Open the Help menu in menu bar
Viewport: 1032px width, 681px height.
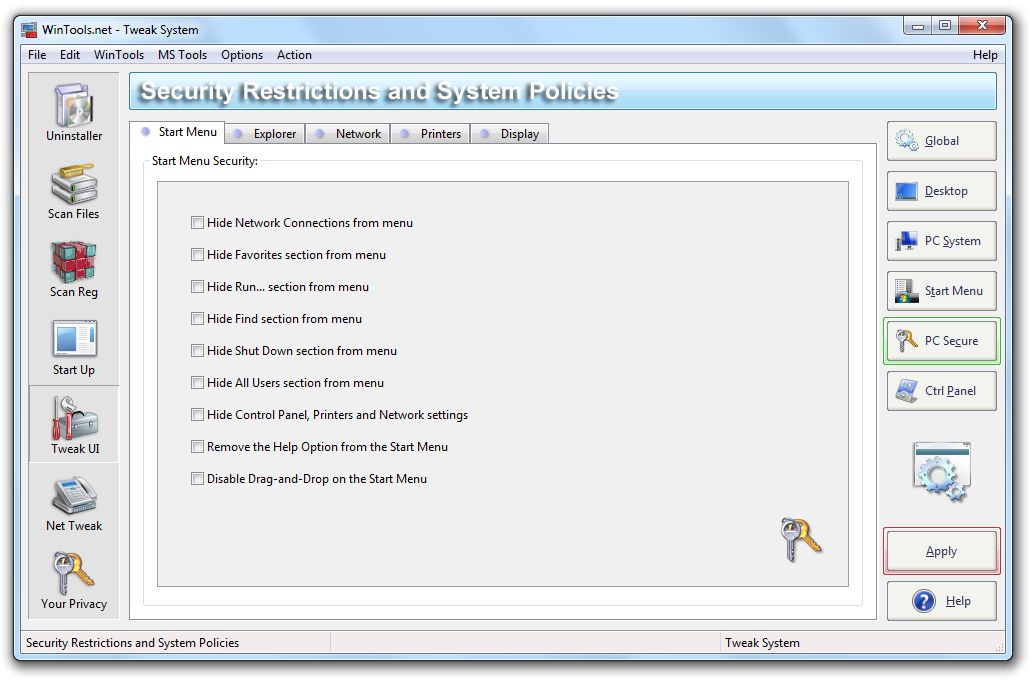point(985,55)
